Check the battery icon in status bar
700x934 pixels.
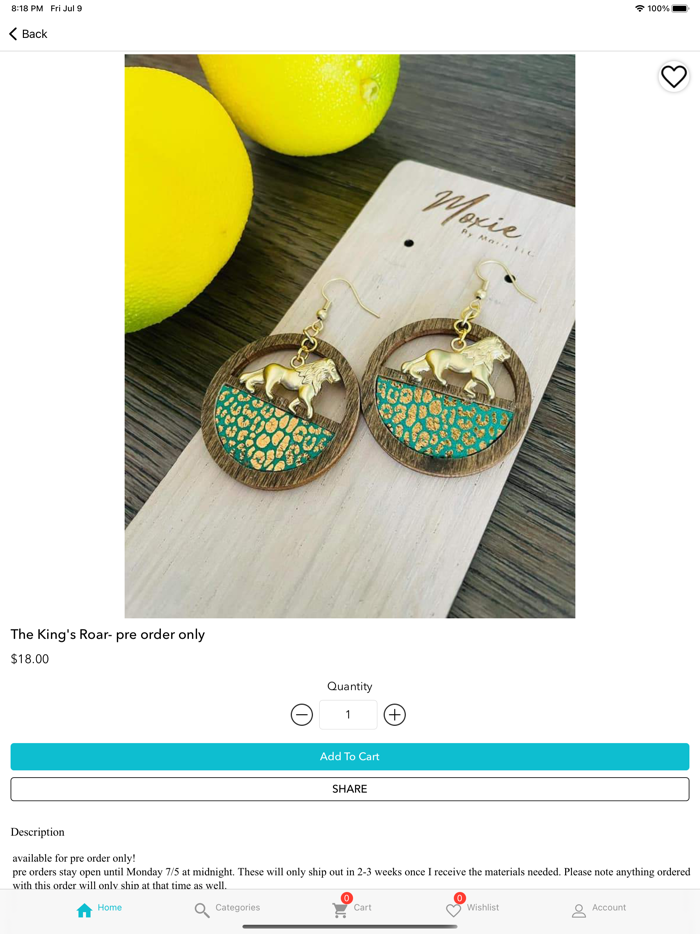(680, 8)
